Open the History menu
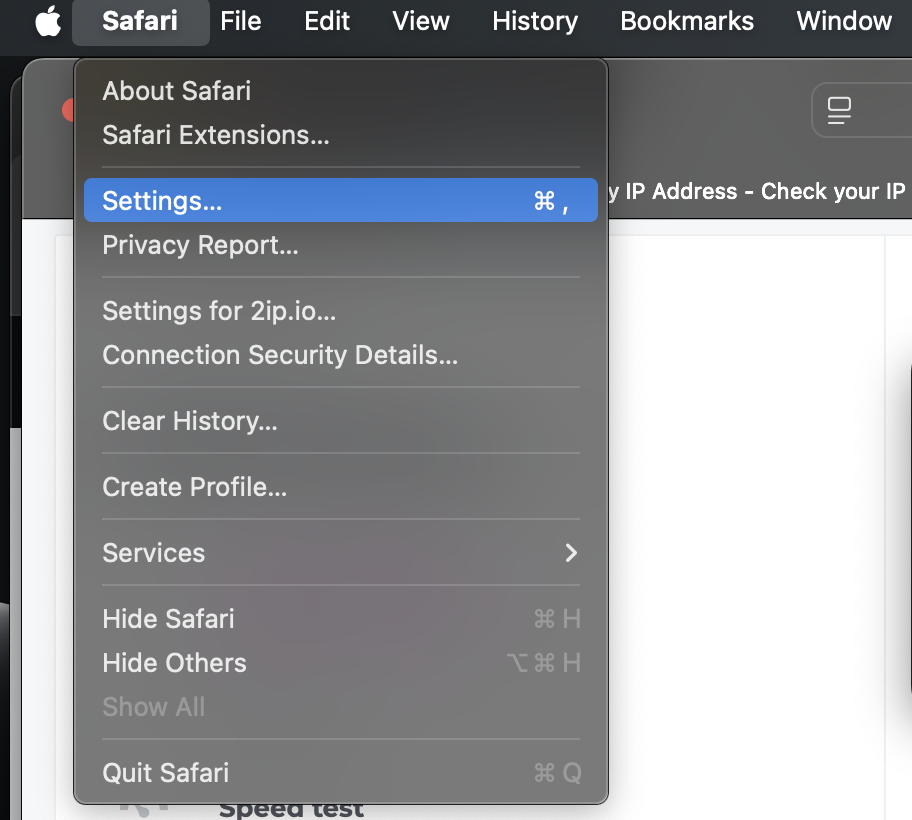This screenshot has width=912, height=820. pyautogui.click(x=535, y=22)
